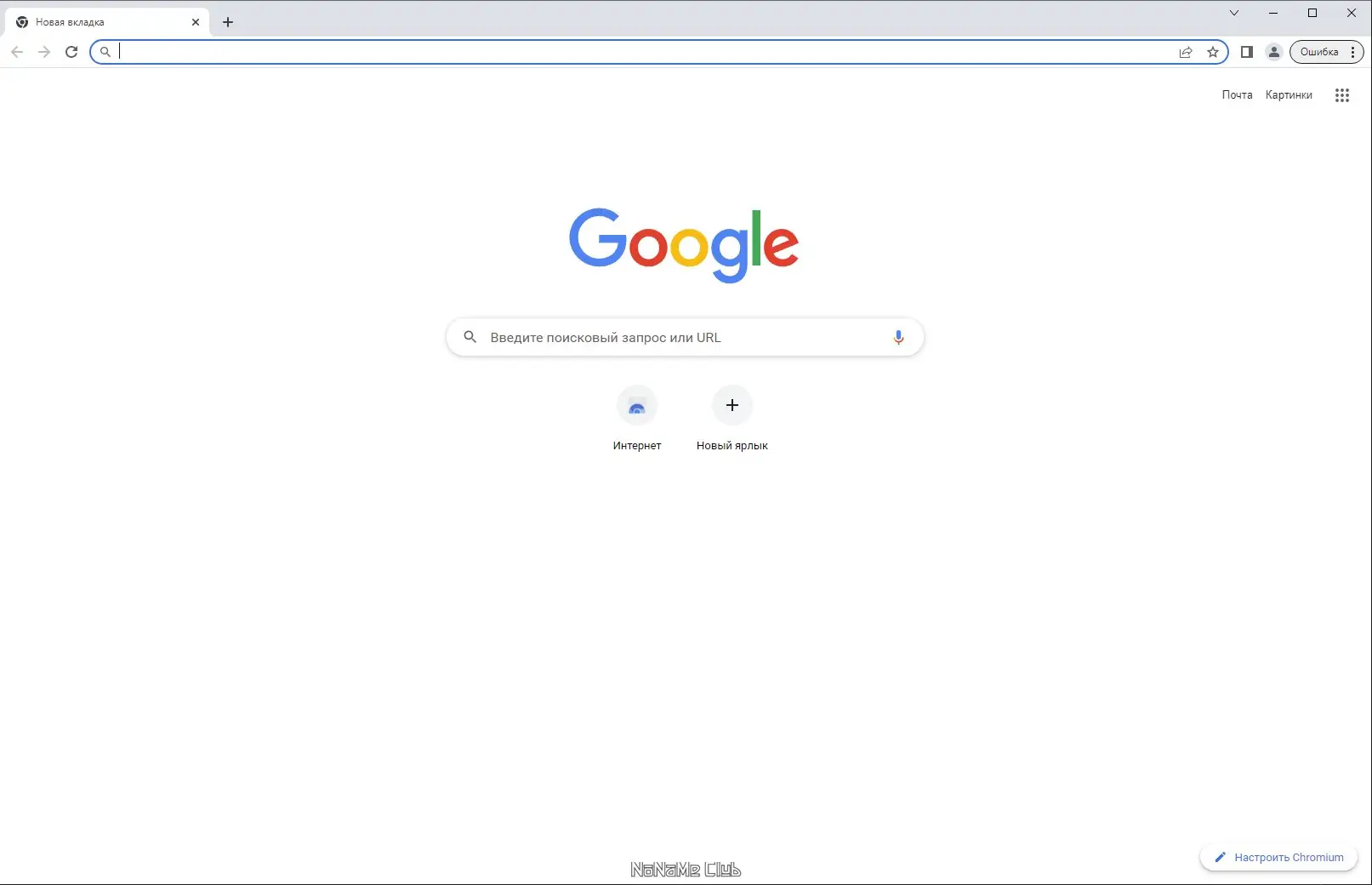This screenshot has height=885, width=1372.
Task: Open the user profile avatar
Action: 1274,52
